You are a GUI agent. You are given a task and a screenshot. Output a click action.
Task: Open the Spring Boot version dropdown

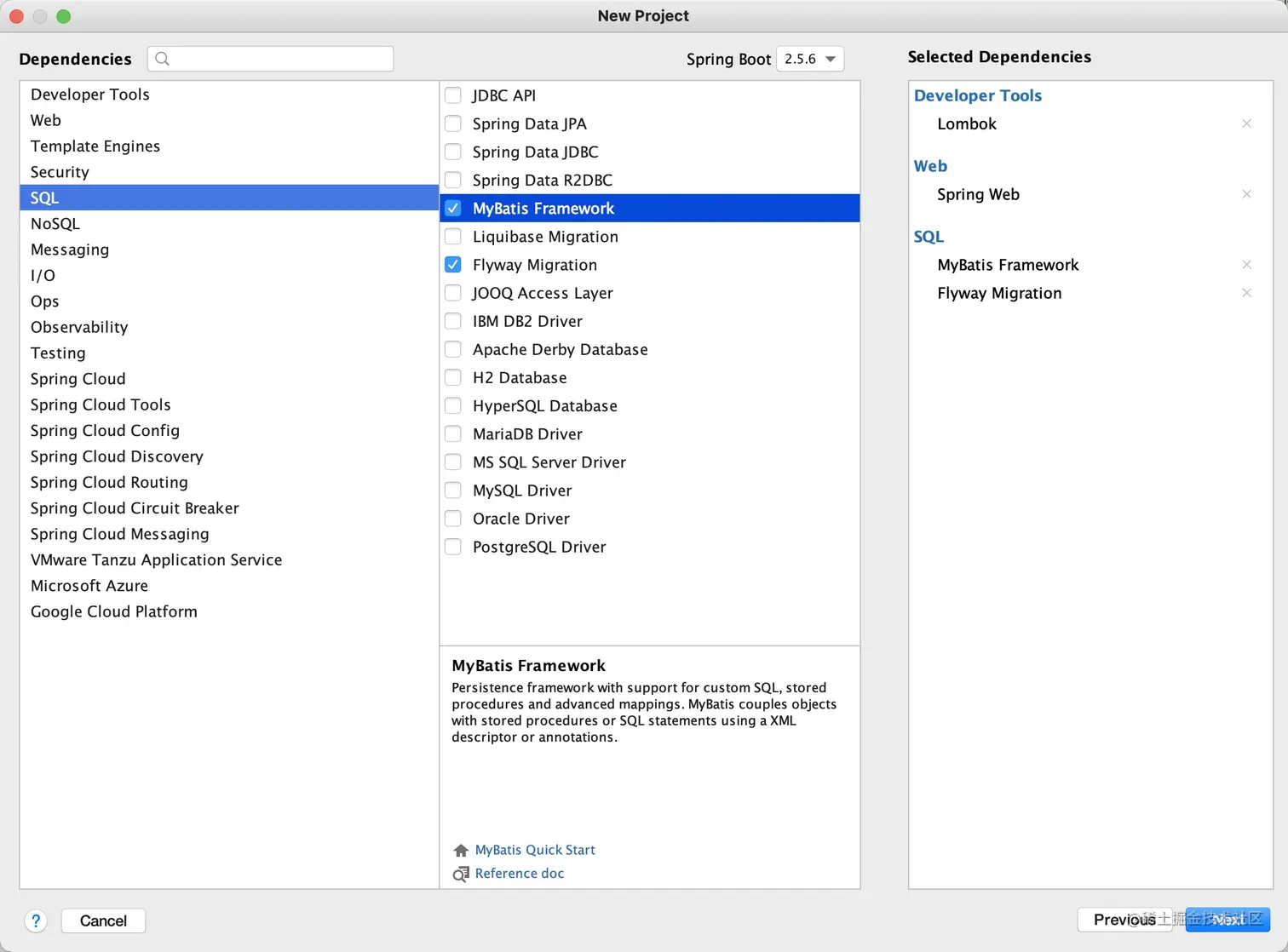click(810, 59)
